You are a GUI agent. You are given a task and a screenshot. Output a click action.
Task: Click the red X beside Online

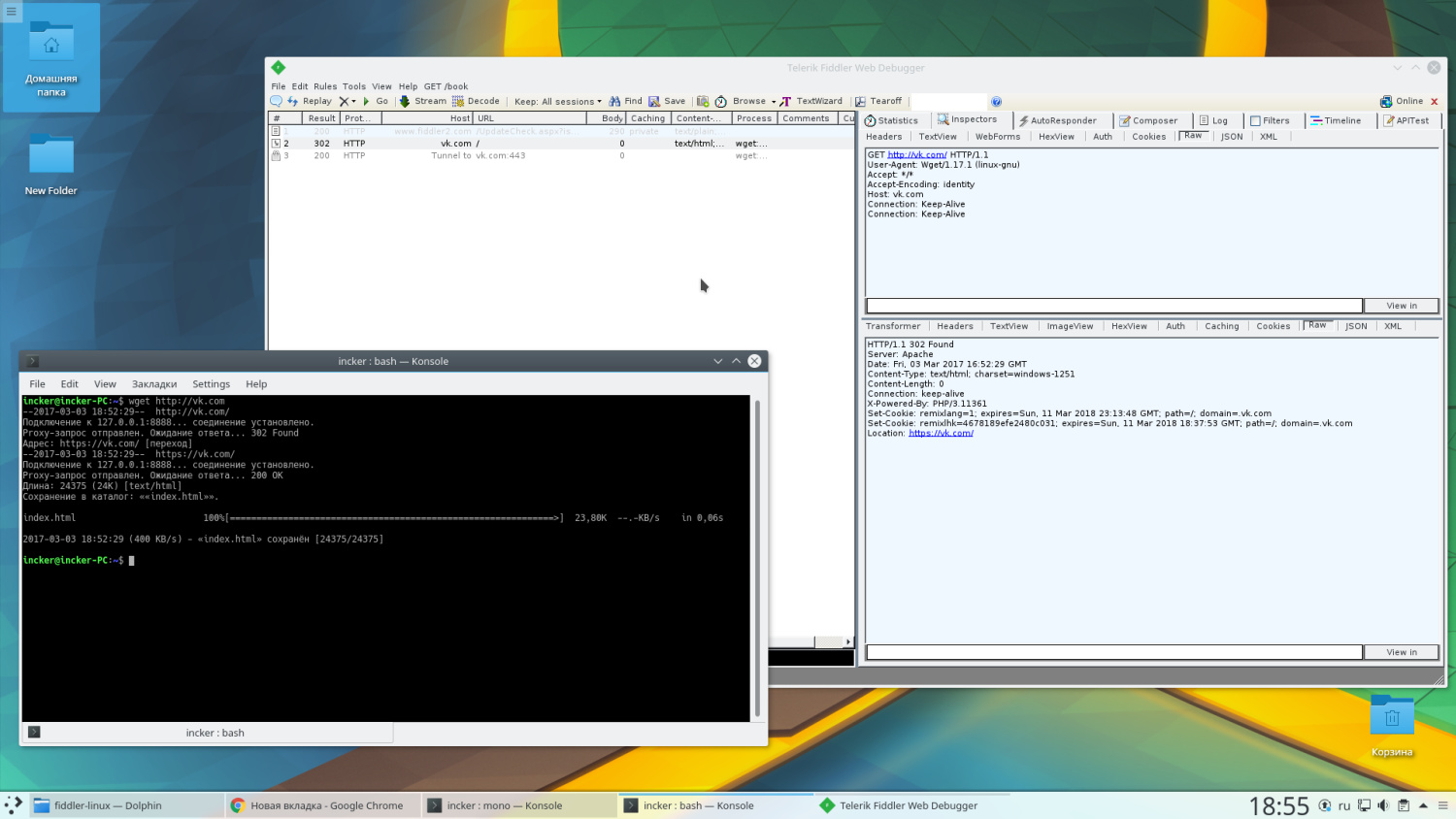1434,101
